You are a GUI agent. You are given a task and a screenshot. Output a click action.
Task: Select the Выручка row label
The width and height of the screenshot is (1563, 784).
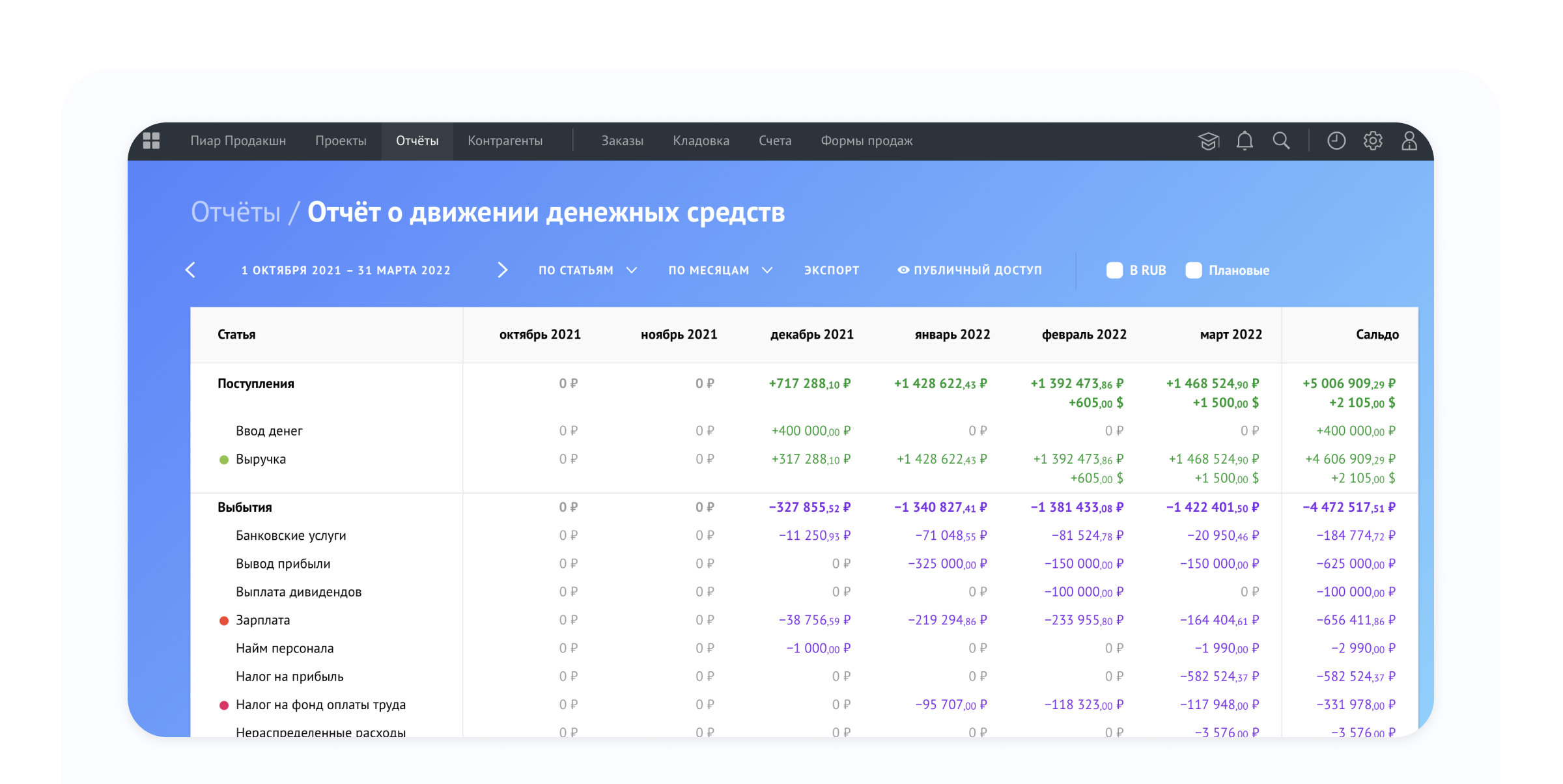point(260,460)
